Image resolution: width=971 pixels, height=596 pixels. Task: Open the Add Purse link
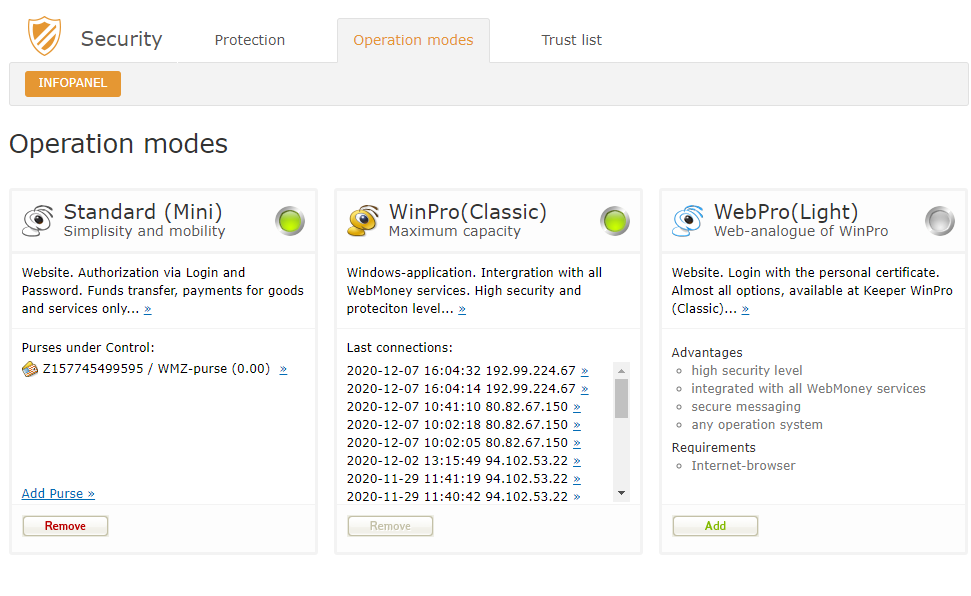[58, 494]
